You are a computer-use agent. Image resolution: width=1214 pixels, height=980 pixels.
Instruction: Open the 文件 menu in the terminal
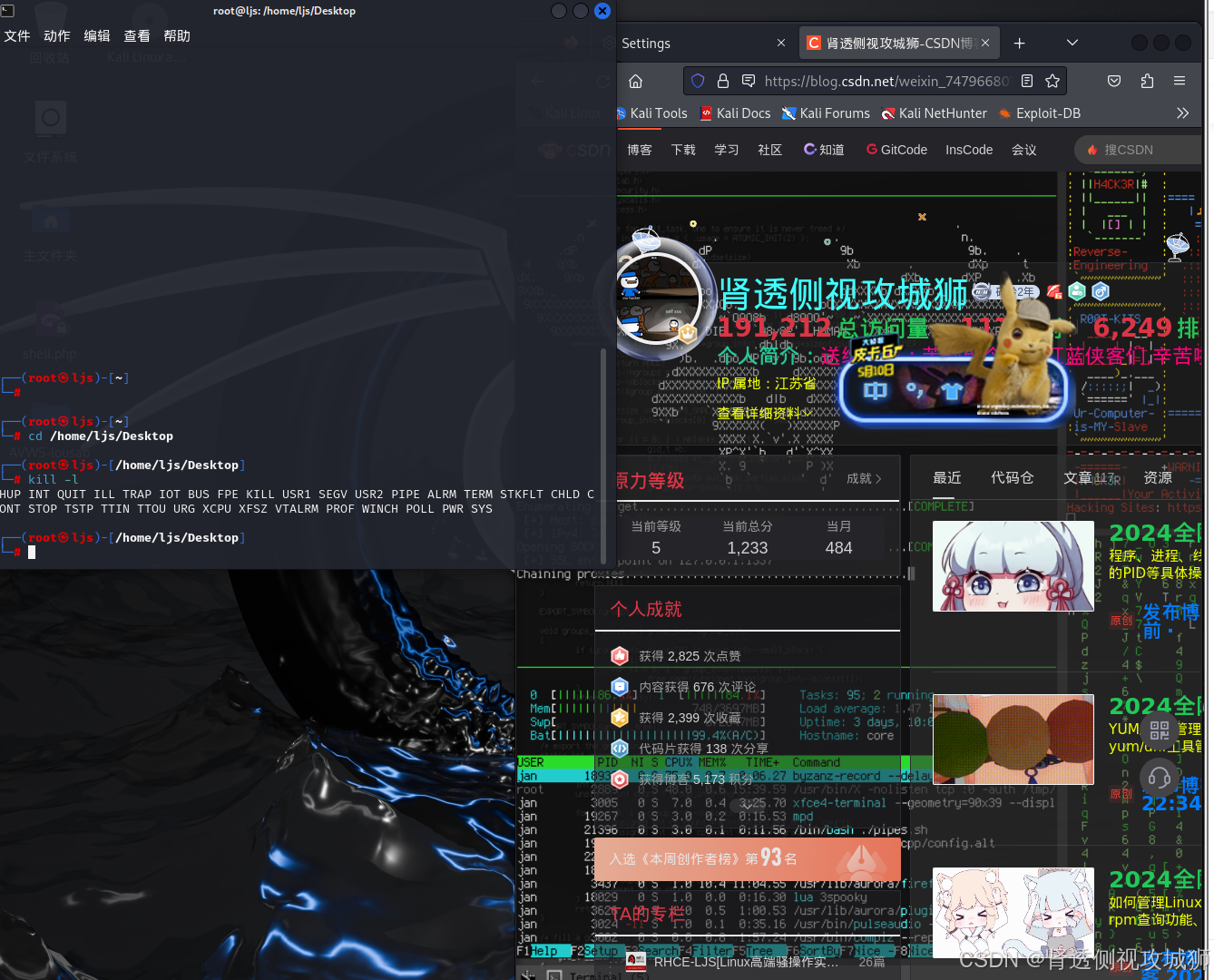tap(17, 36)
